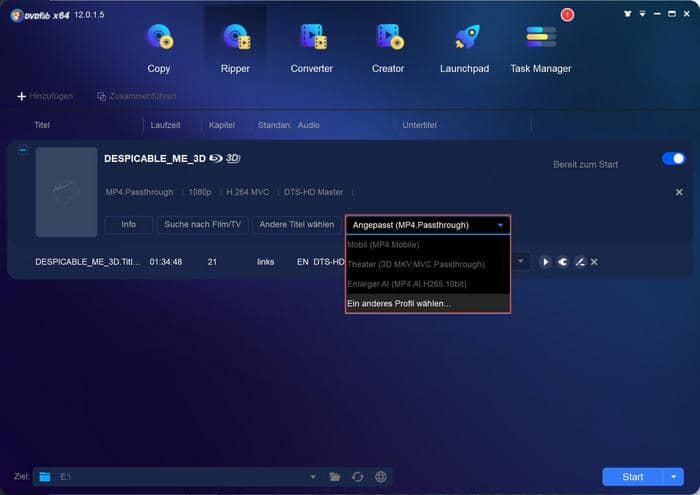Open the skin (shirt) icon in title bar
700x495 pixels.
tap(628, 14)
